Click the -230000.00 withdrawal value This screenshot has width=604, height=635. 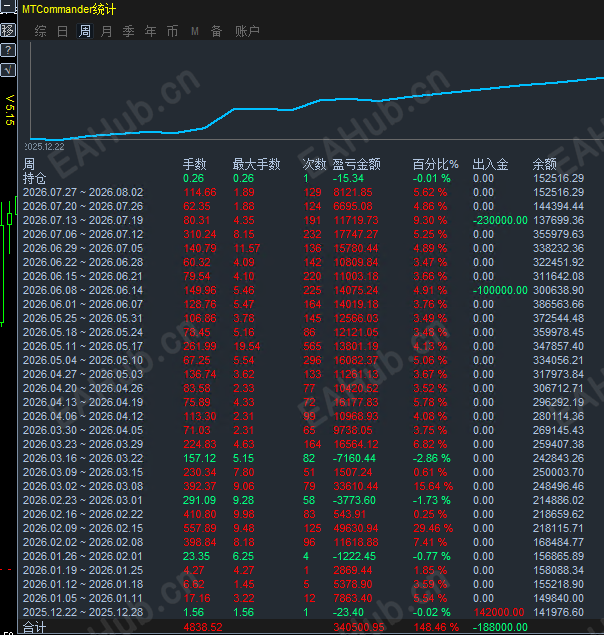500,220
